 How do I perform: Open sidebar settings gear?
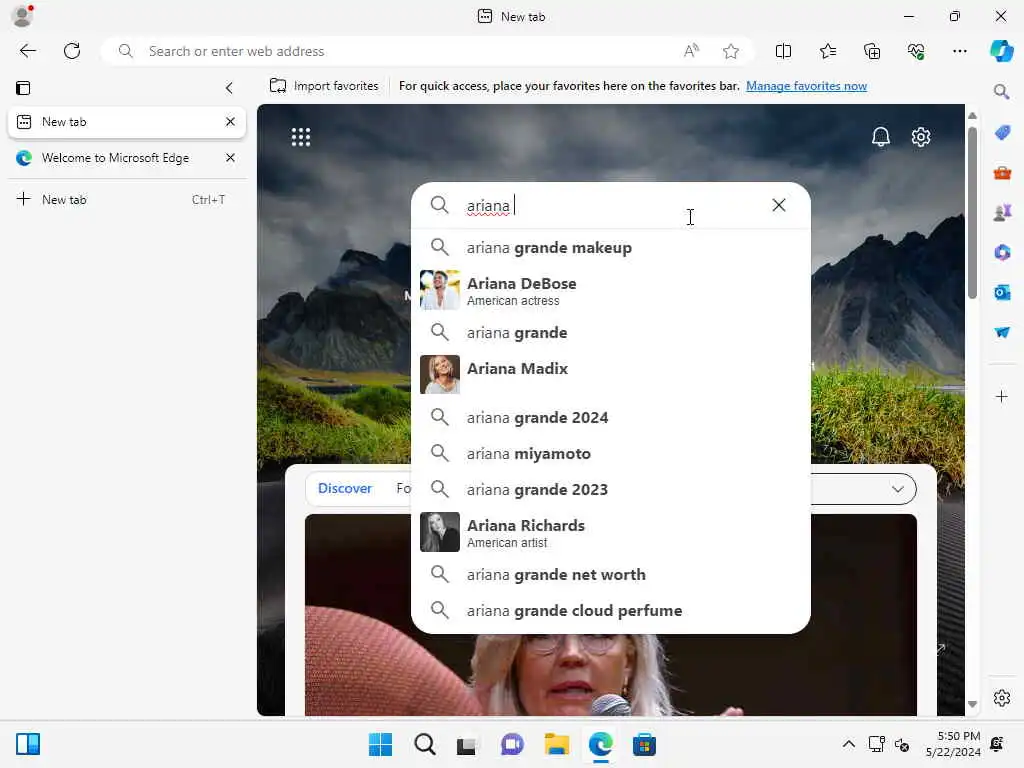point(1002,698)
